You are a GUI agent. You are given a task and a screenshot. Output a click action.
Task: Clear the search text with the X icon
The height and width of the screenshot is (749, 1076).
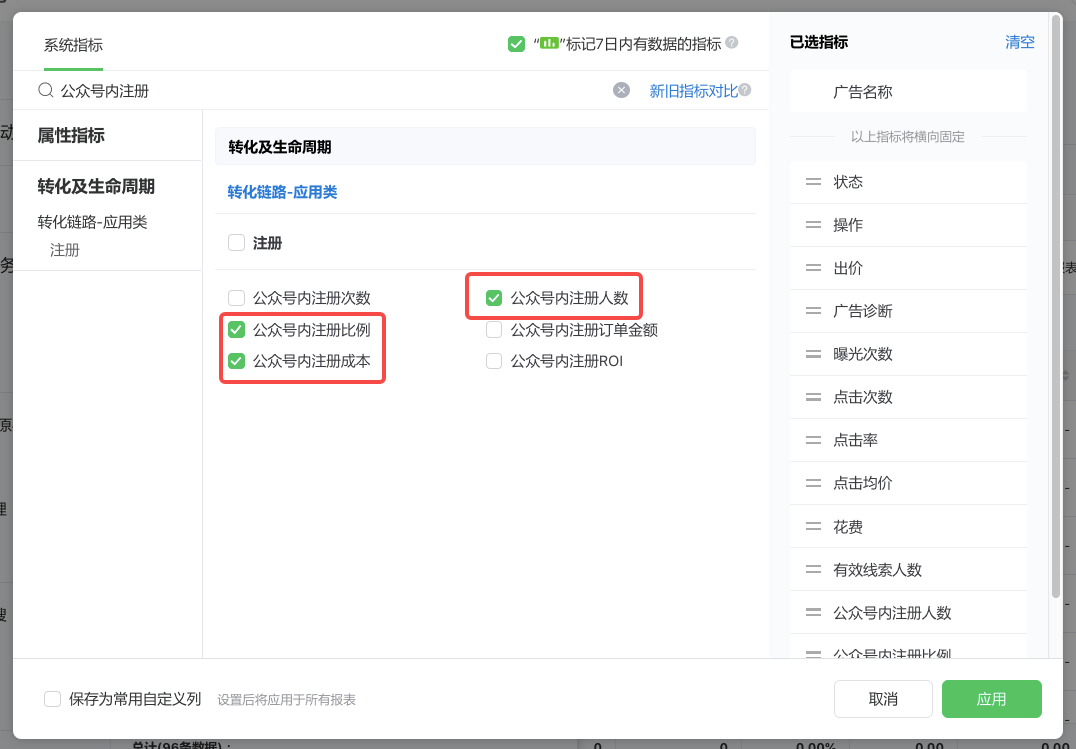pos(621,90)
